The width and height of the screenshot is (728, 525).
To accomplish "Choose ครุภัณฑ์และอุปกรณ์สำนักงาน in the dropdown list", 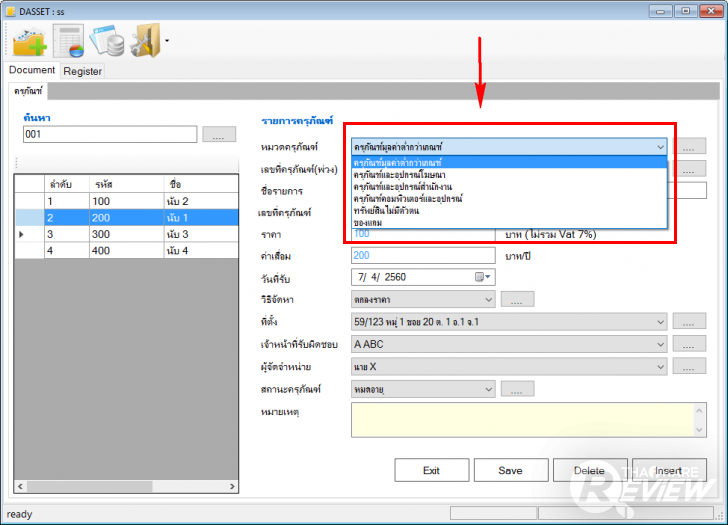I will pos(509,187).
